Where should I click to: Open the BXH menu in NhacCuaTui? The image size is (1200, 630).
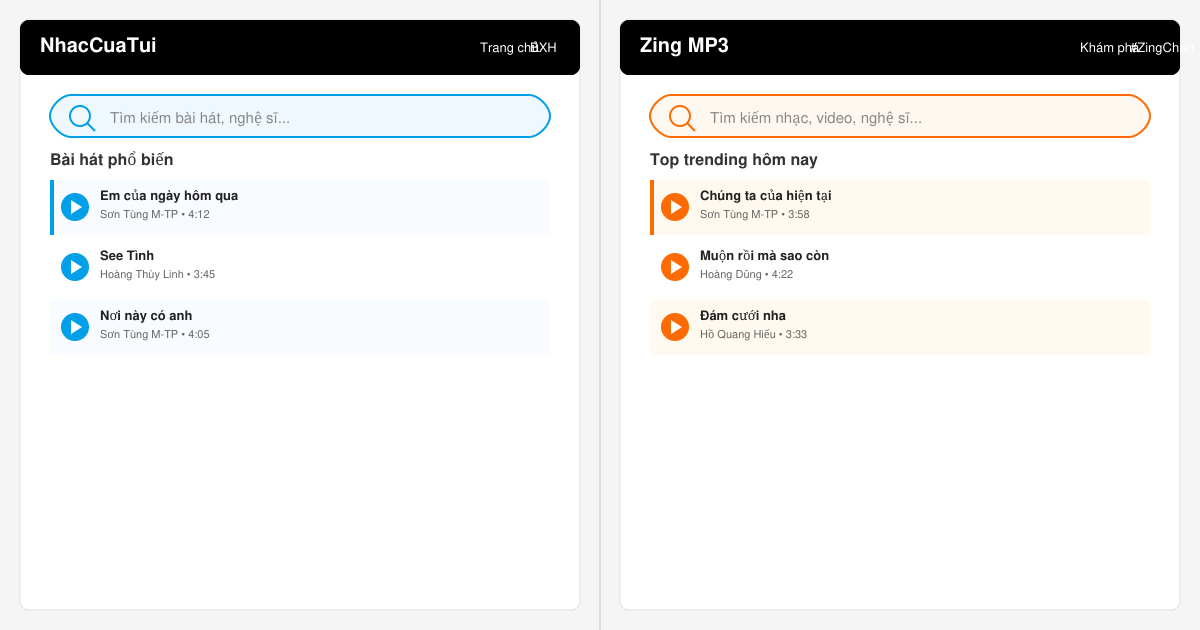pos(545,48)
